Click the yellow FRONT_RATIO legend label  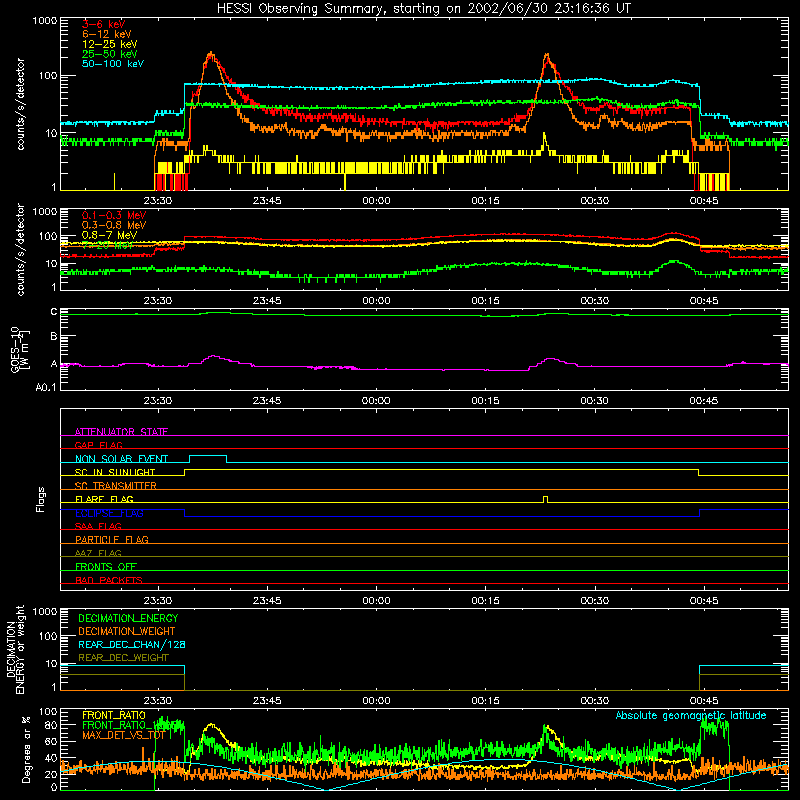114,715
